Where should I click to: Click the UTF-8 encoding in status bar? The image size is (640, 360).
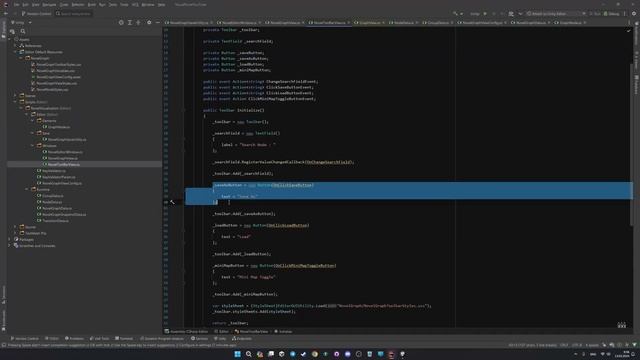pos(577,345)
